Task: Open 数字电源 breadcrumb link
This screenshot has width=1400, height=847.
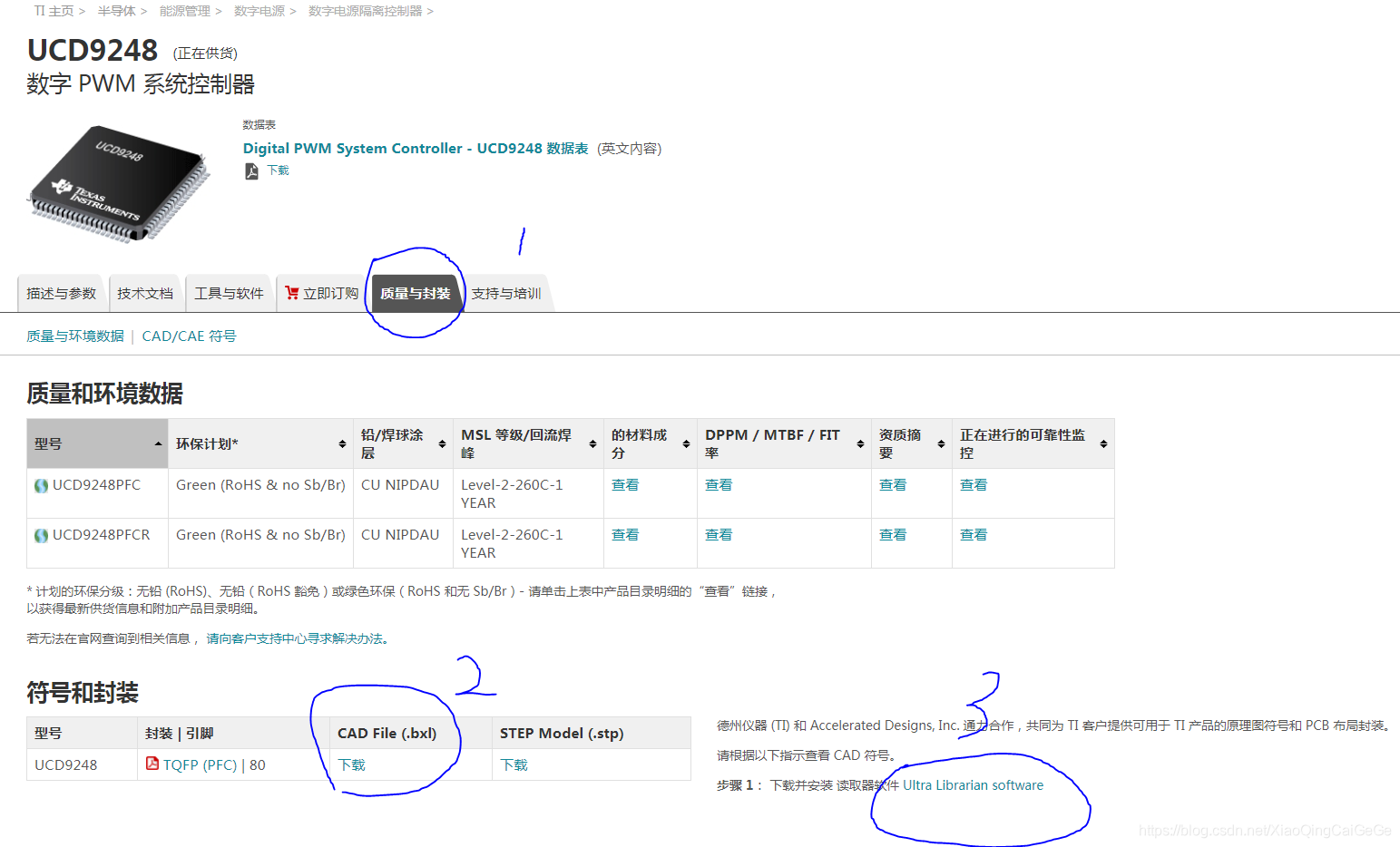Action: click(x=259, y=11)
